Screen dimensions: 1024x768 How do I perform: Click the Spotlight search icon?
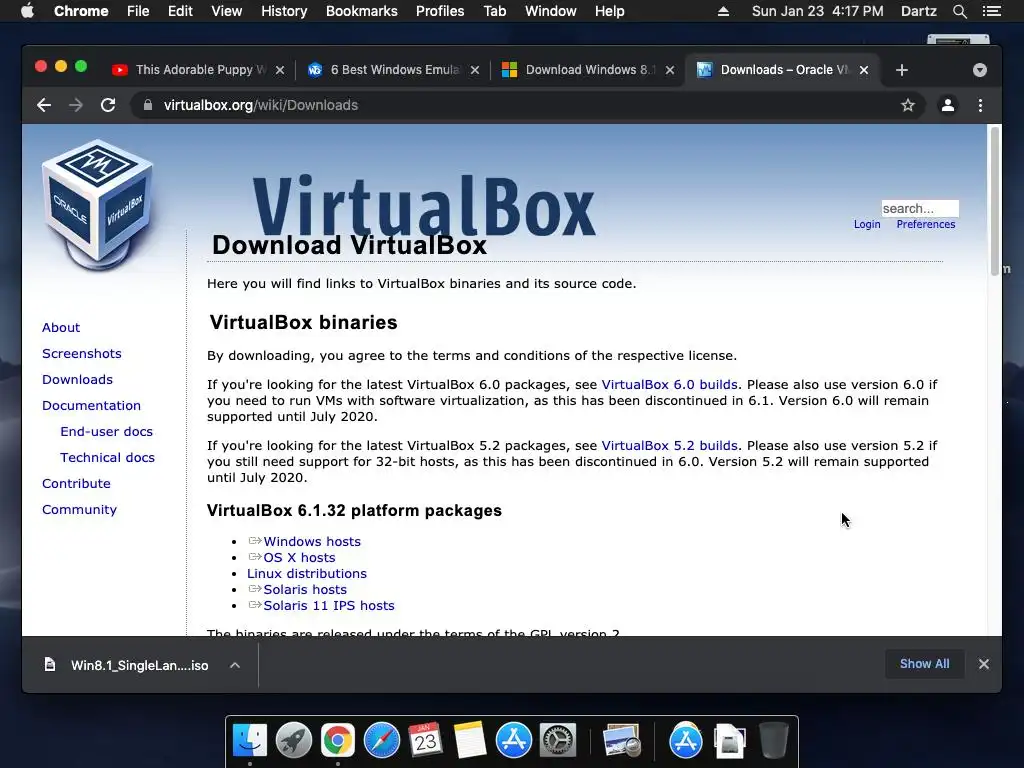pyautogui.click(x=959, y=11)
